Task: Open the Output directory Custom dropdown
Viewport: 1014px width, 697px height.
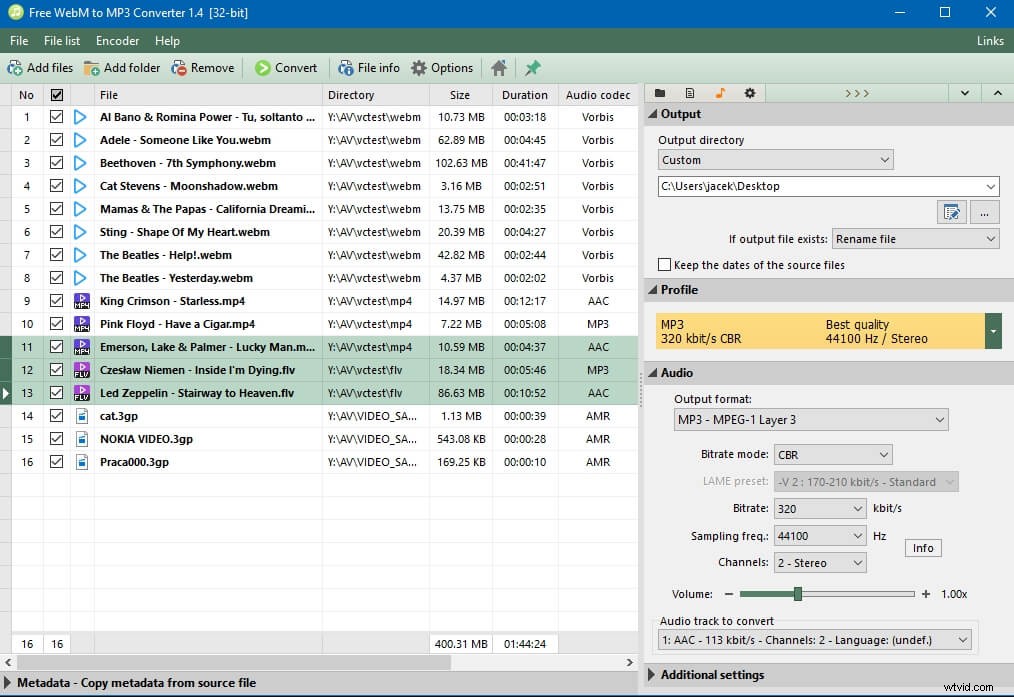Action: (x=885, y=159)
